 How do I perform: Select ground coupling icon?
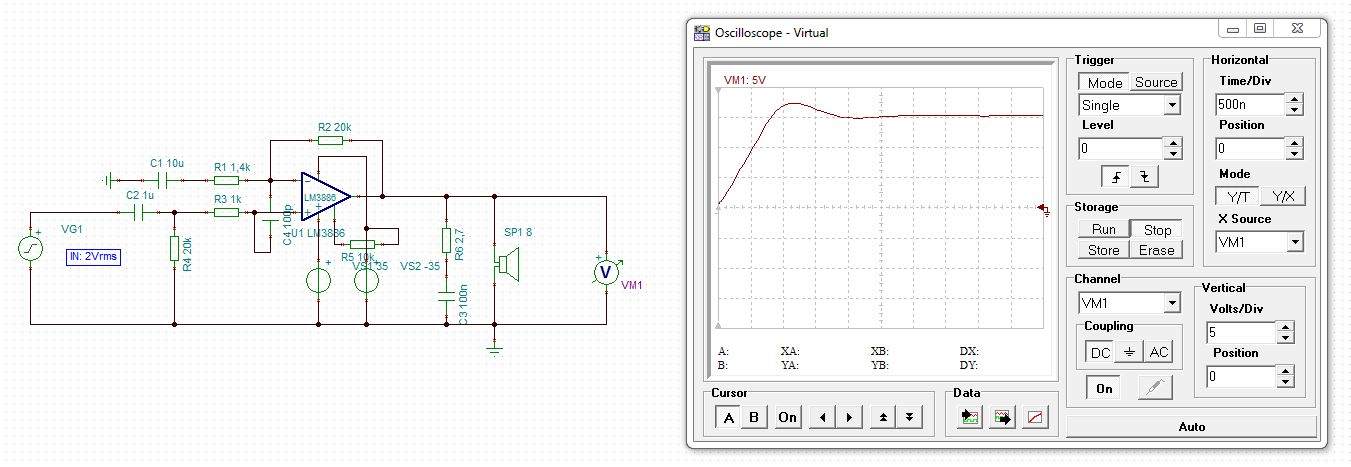[1129, 352]
